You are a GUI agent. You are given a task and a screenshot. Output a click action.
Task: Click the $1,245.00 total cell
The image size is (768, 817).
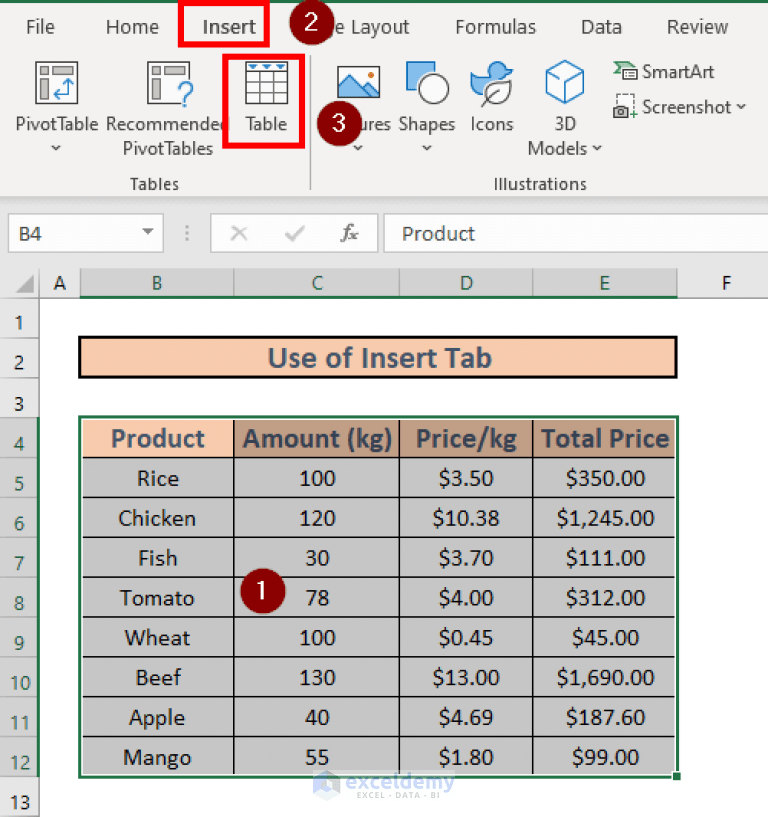click(x=604, y=518)
